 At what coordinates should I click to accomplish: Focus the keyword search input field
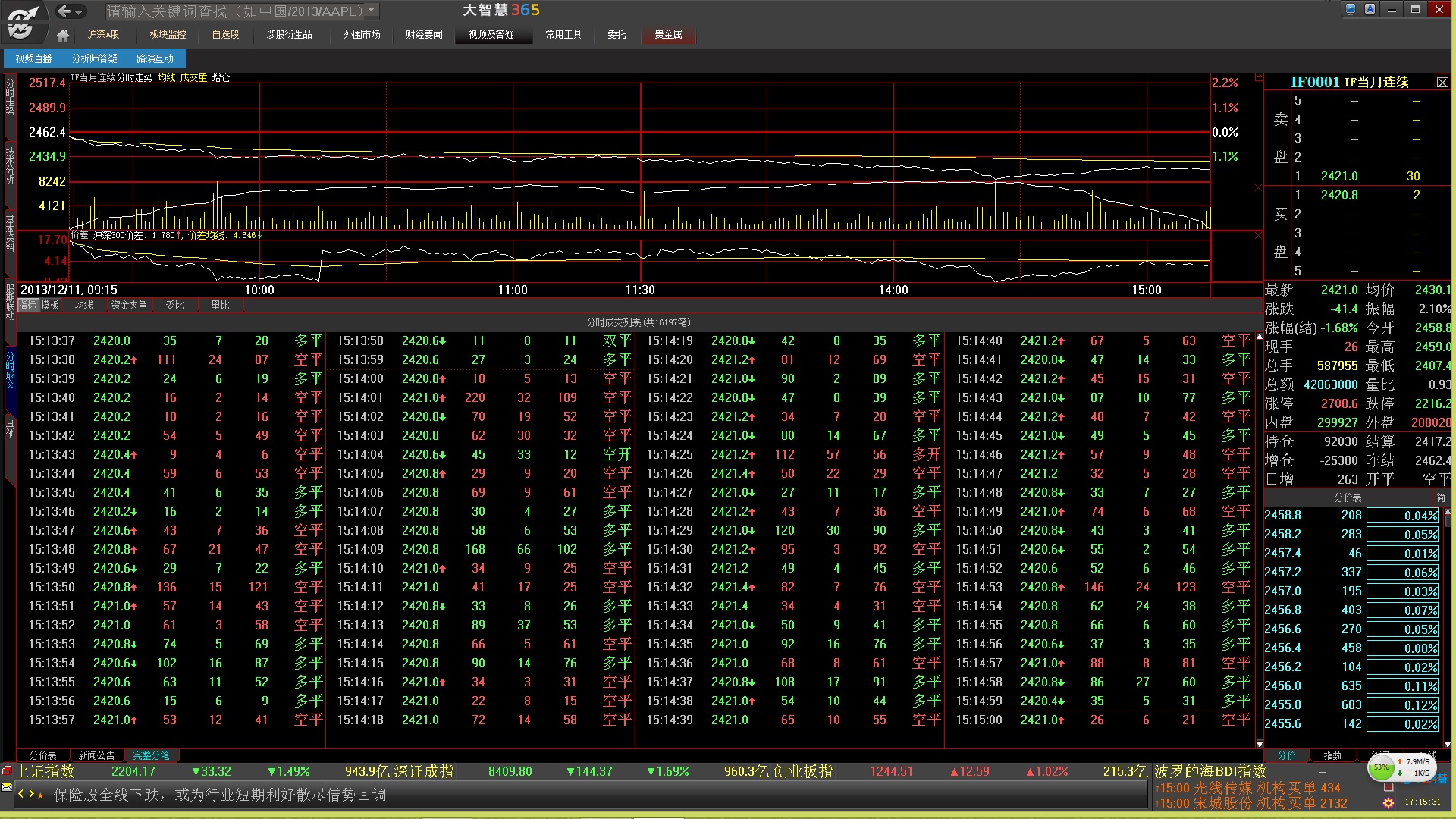pyautogui.click(x=235, y=11)
